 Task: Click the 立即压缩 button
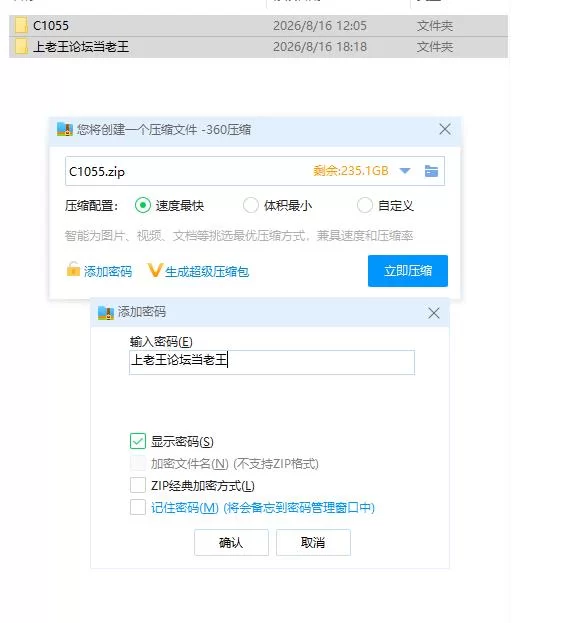tap(408, 271)
